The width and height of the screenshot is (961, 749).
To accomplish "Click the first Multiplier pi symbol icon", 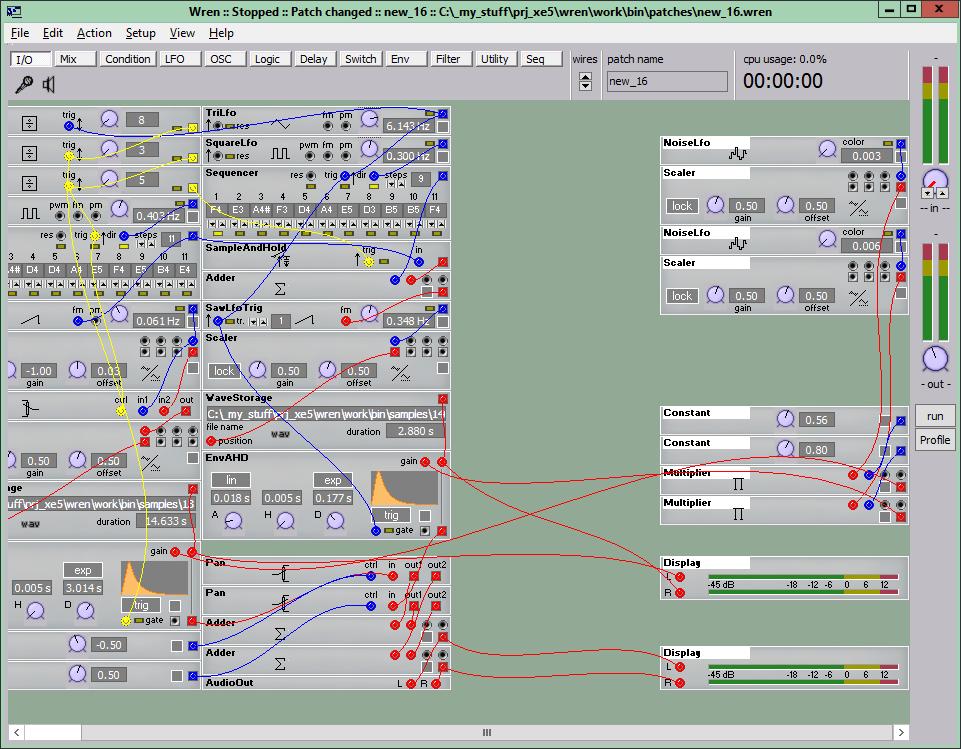I will (738, 484).
